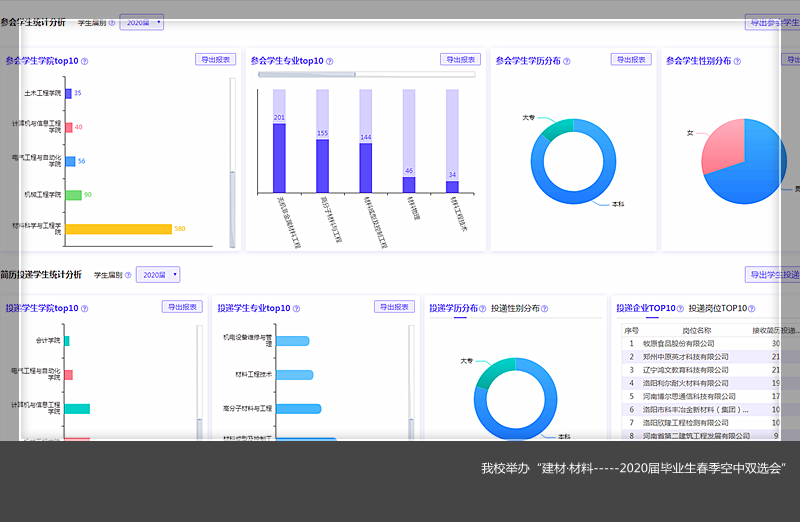Click help icon beside 投递学生专业top10 title
This screenshot has width=800, height=522.
pyautogui.click(x=297, y=309)
